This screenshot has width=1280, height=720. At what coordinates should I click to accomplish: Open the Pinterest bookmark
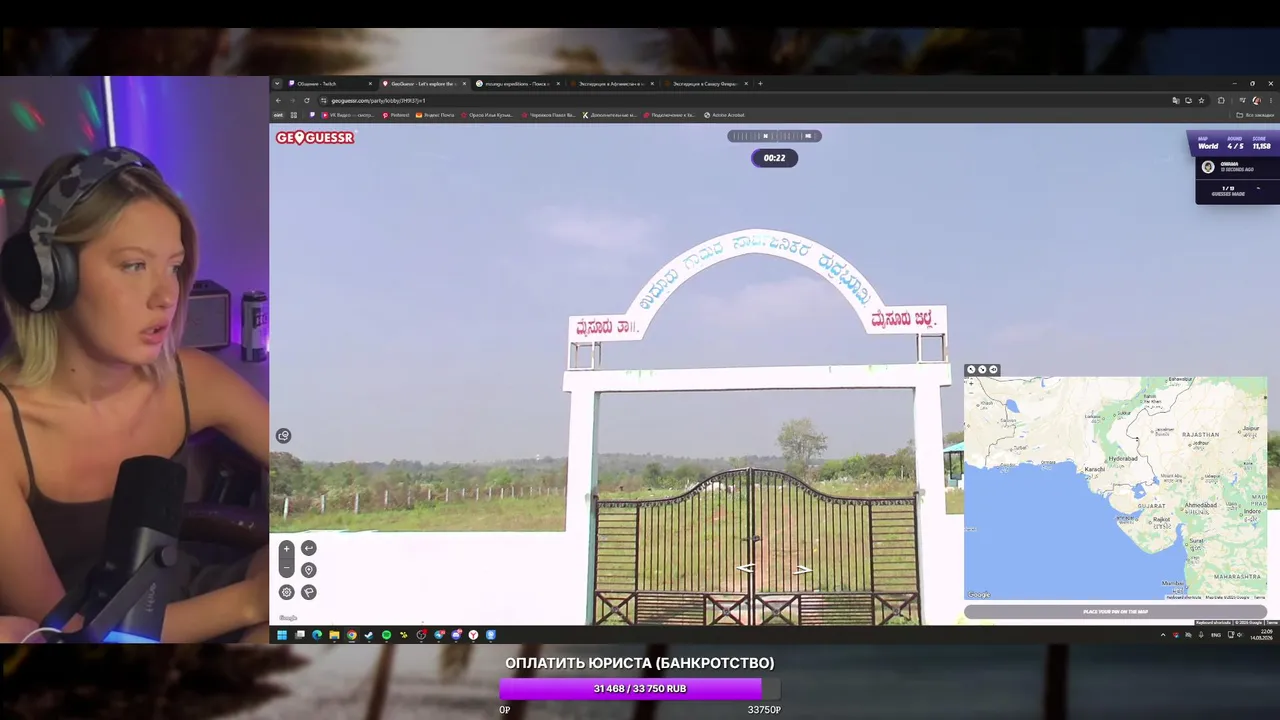(396, 115)
